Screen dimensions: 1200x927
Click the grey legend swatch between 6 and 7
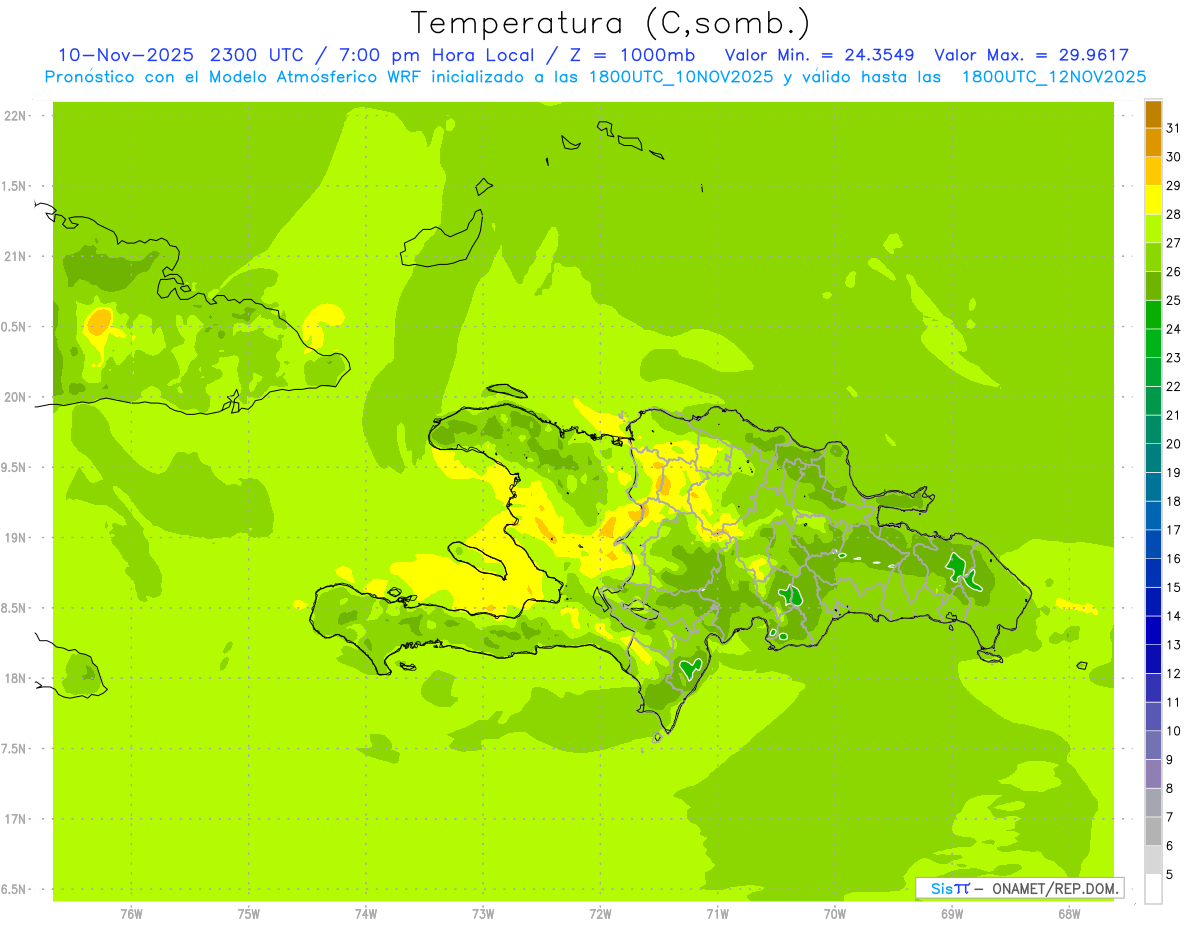(x=1153, y=831)
